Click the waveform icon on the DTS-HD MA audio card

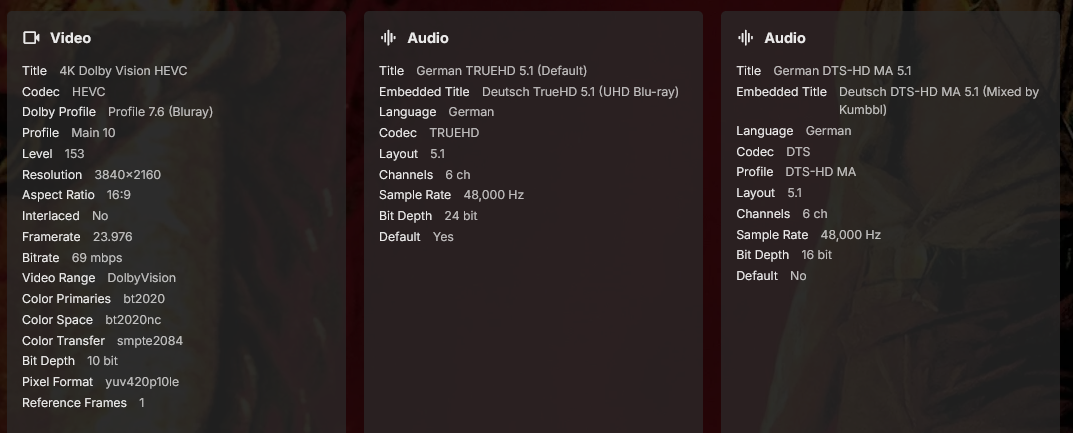click(745, 38)
